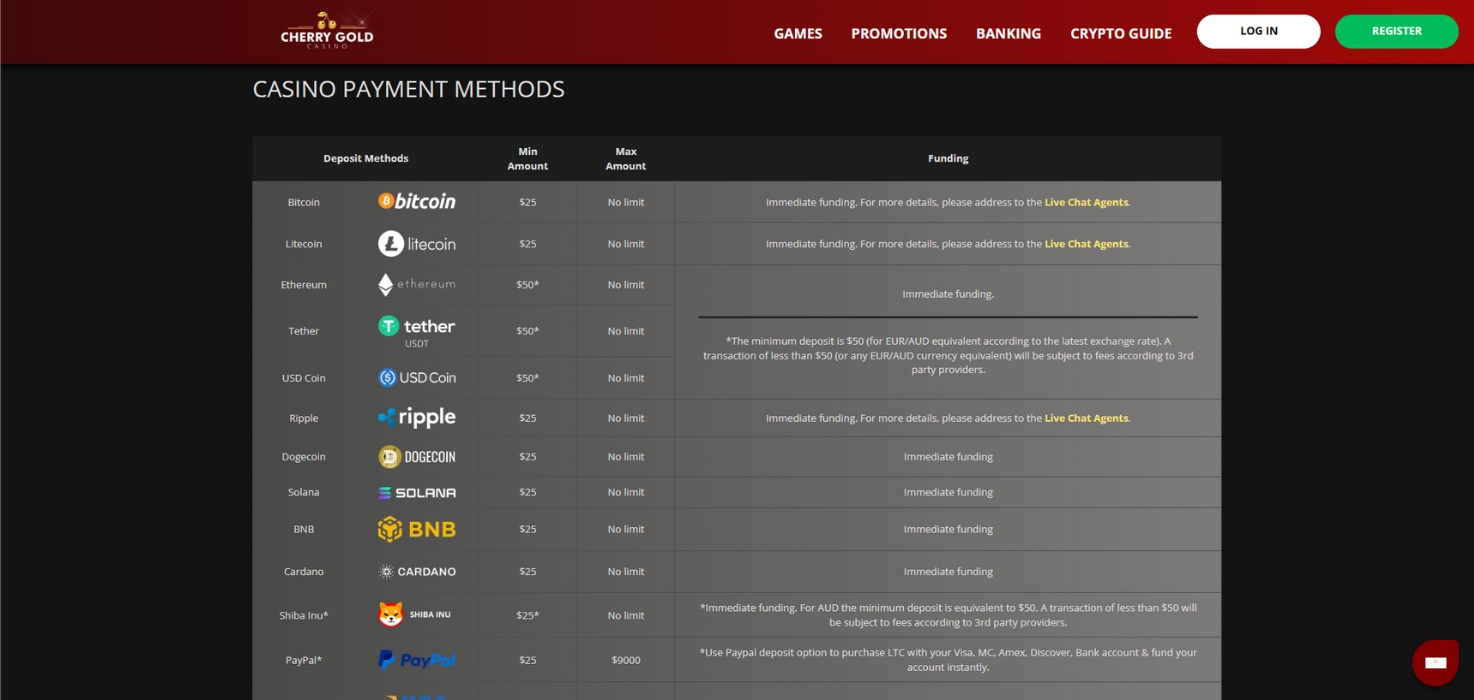Open the Crypto Guide menu item
1474x700 pixels.
[x=1121, y=33]
